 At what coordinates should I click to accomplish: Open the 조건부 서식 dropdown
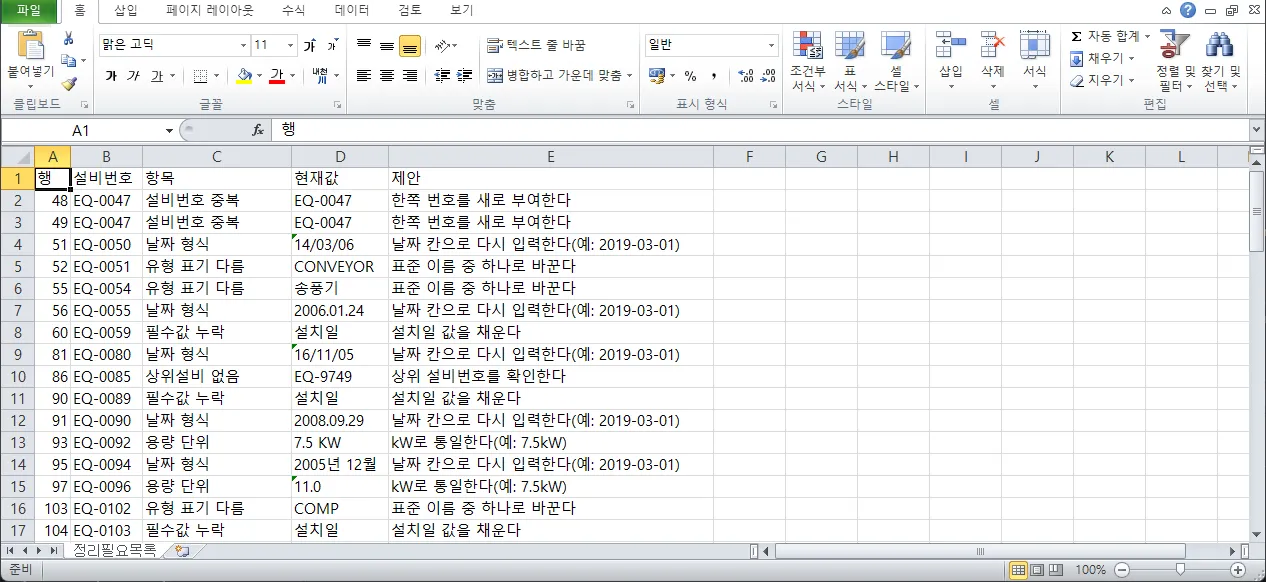[808, 62]
